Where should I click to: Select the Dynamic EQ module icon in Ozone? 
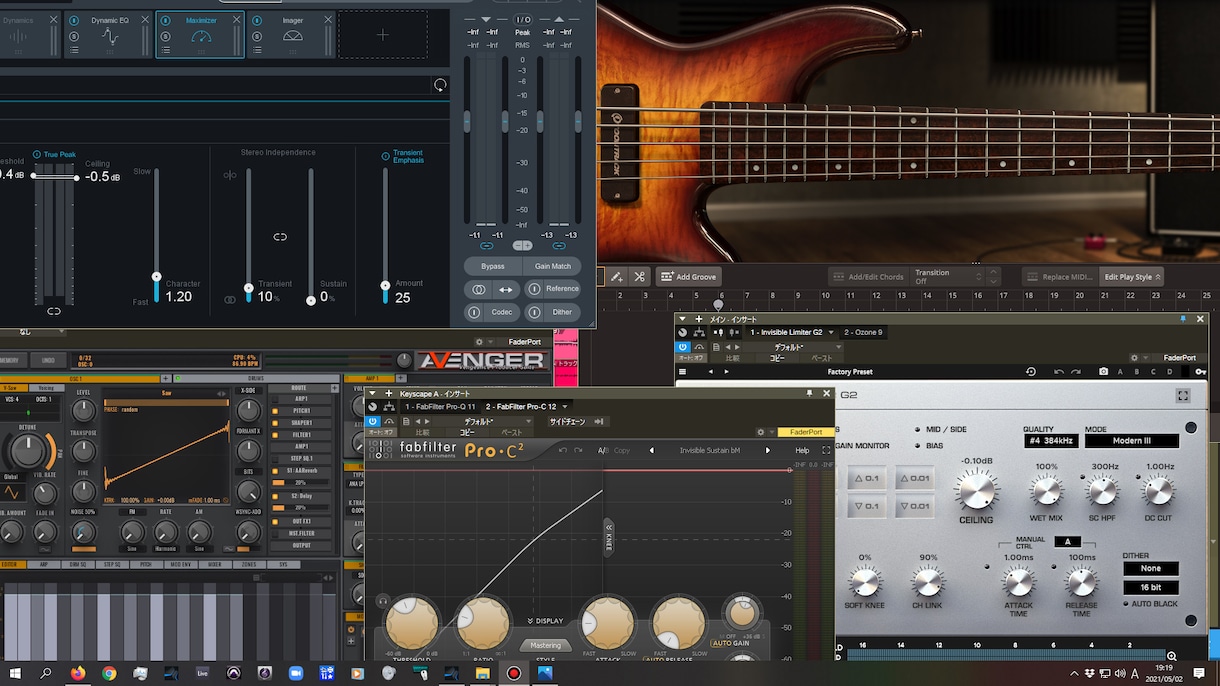[x=110, y=37]
